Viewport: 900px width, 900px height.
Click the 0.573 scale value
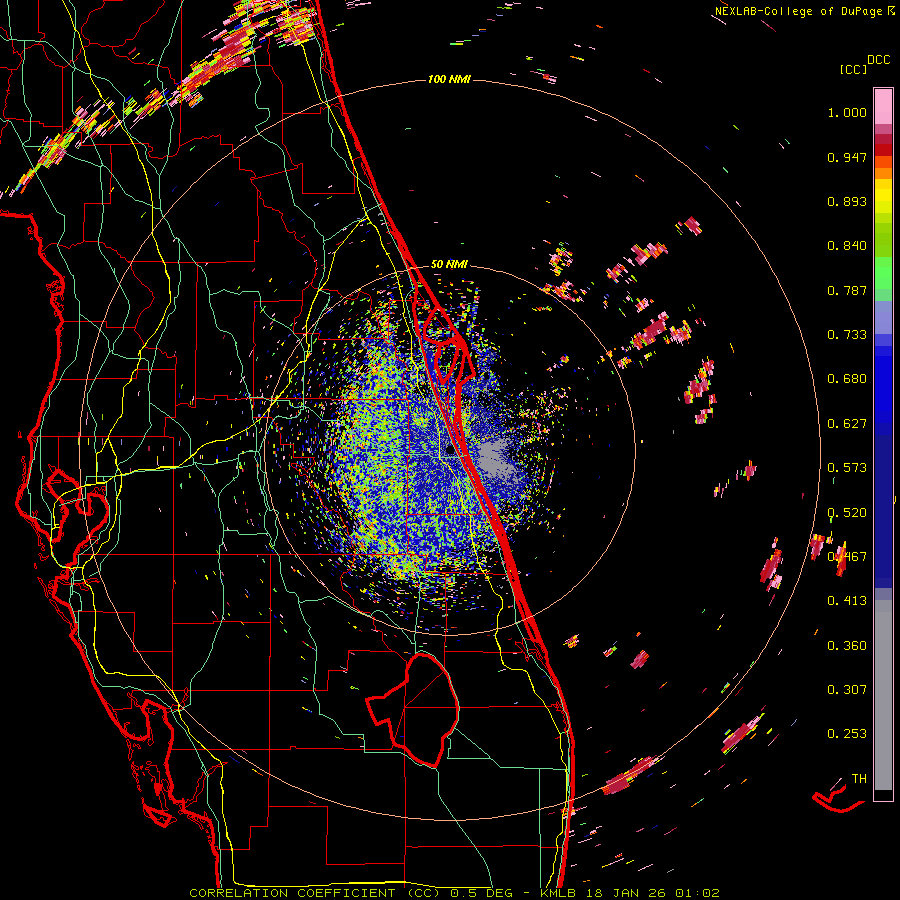tap(847, 468)
